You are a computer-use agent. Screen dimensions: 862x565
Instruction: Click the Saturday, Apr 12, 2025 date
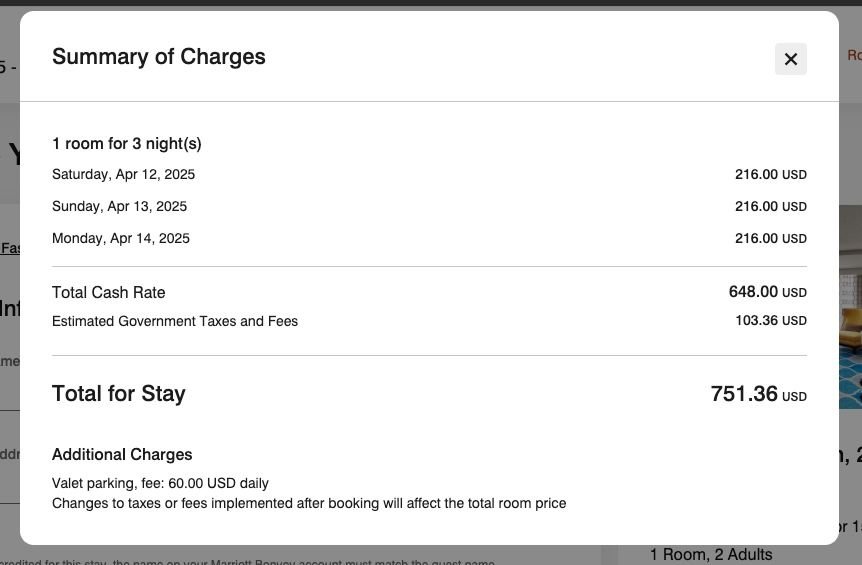click(124, 175)
